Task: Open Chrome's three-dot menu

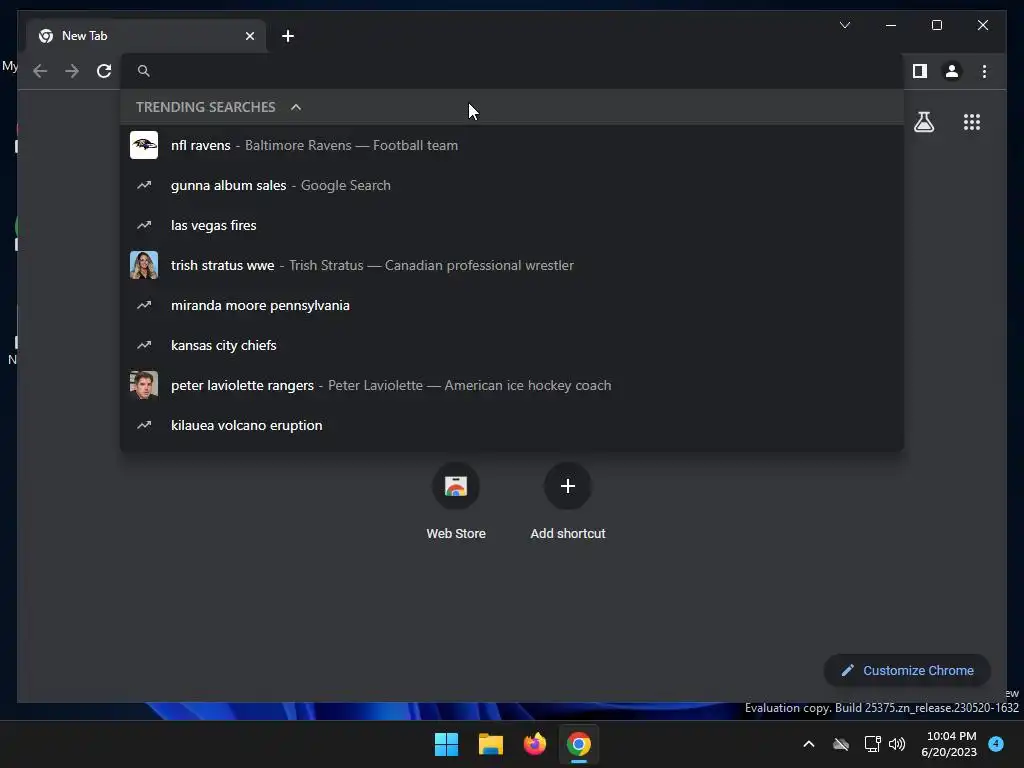Action: tap(984, 71)
